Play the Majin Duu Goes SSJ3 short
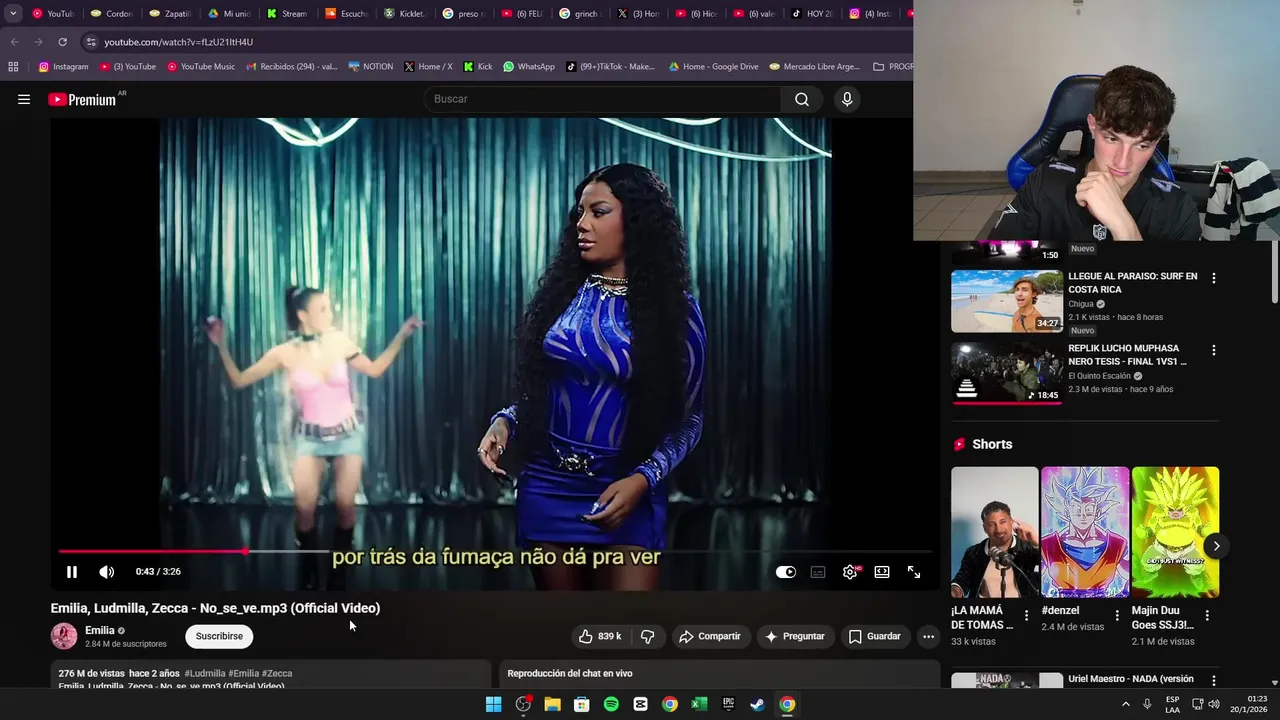 pyautogui.click(x=1175, y=532)
